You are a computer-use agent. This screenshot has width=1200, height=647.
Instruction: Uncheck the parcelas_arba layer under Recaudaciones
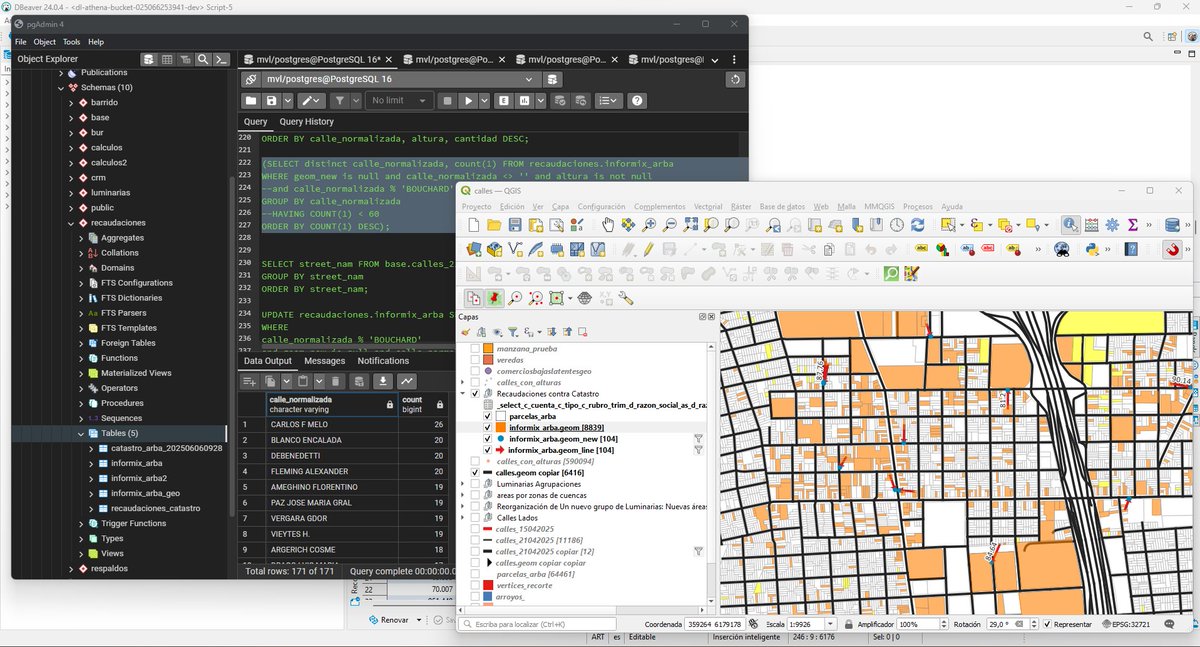coord(488,416)
